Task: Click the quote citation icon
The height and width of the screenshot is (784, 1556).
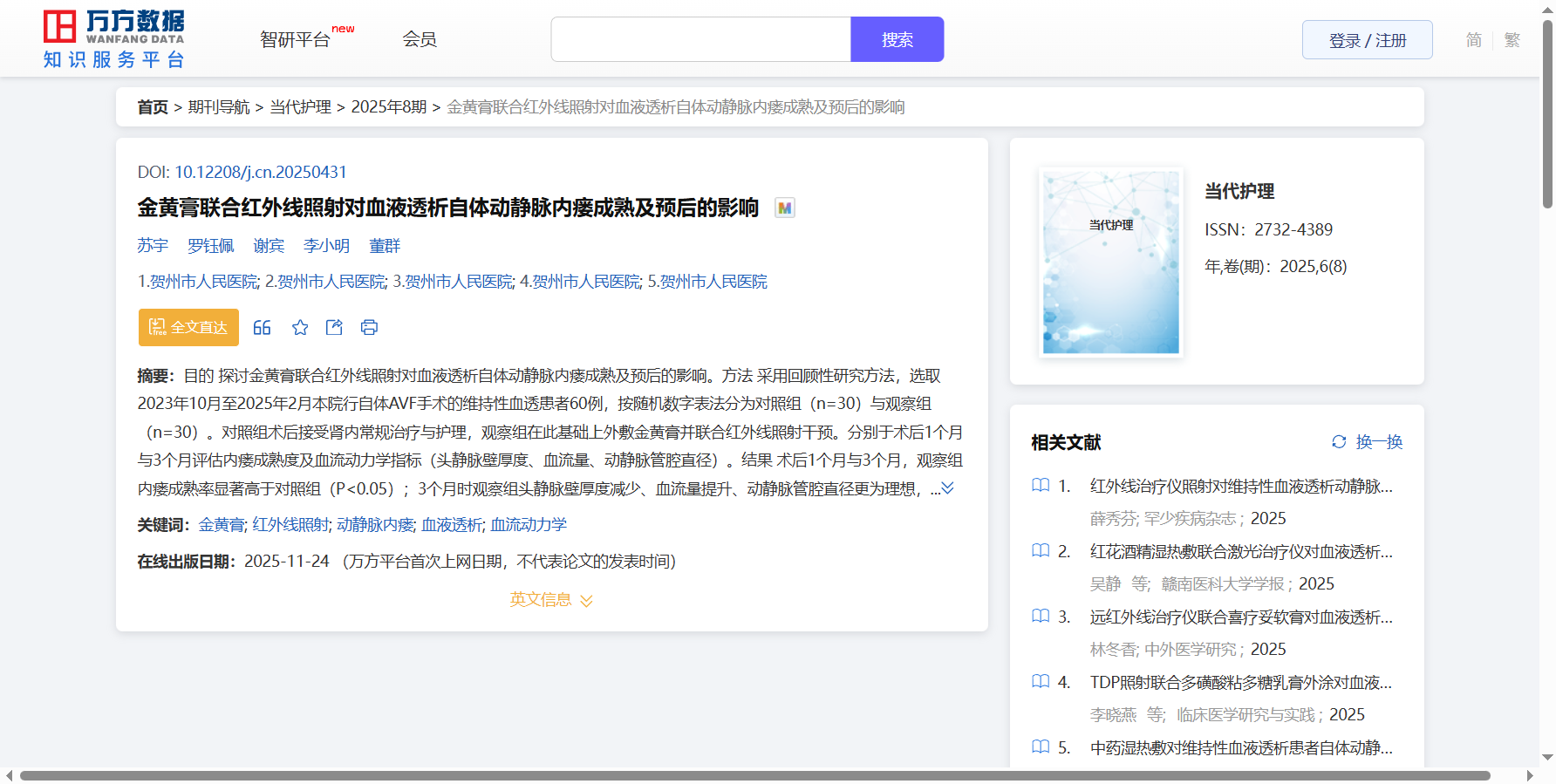Action: (262, 328)
